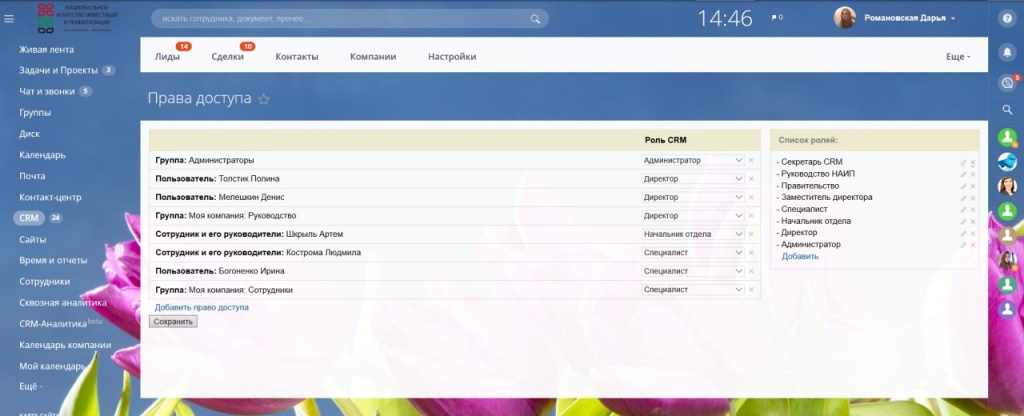1024x416 pixels.
Task: Open notifications via the bell icon
Action: coord(1008,51)
